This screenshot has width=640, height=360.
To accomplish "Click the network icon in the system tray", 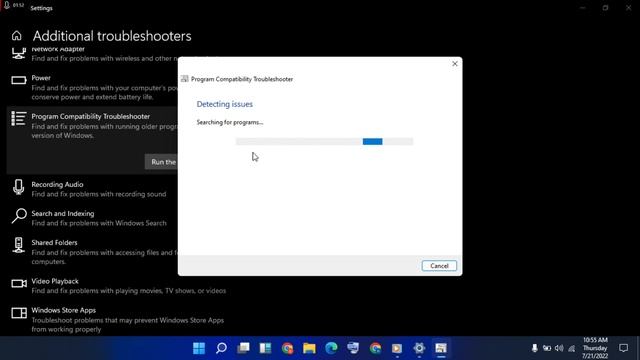I will pyautogui.click(x=572, y=348).
